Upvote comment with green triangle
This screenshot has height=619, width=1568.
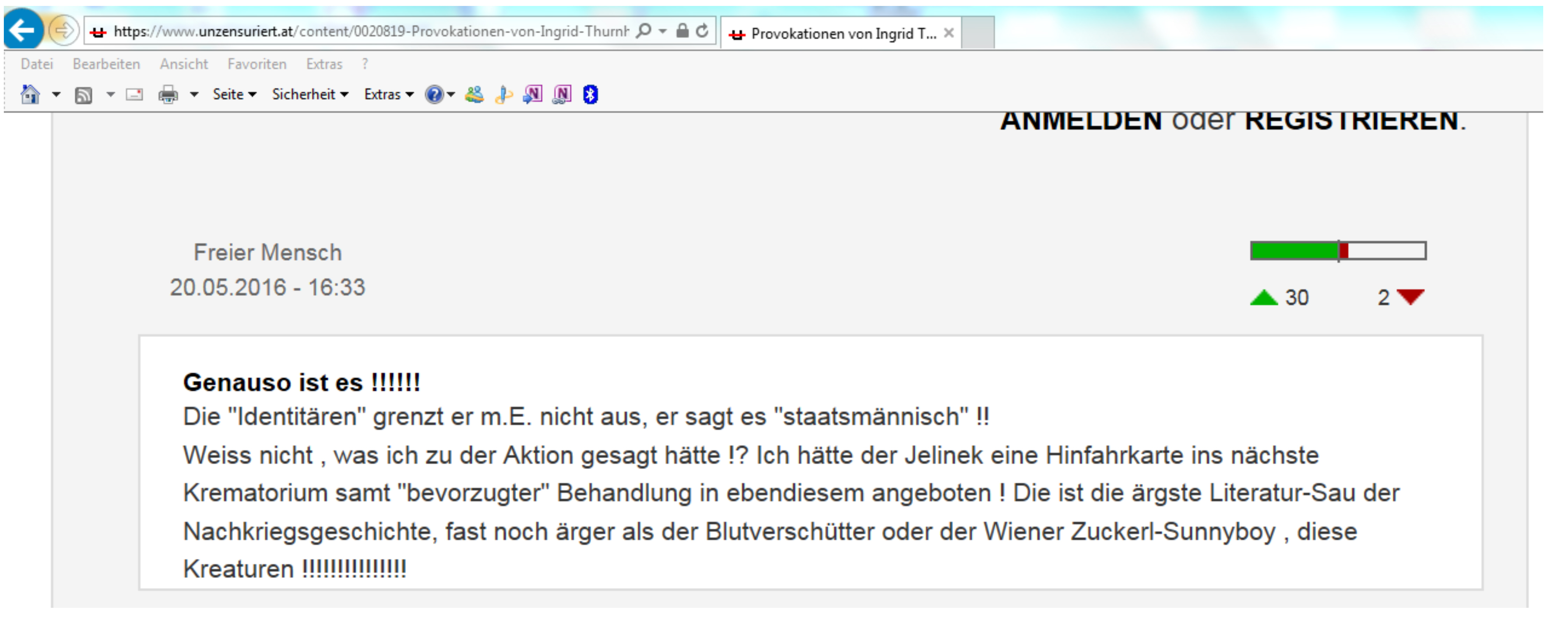coord(1264,298)
